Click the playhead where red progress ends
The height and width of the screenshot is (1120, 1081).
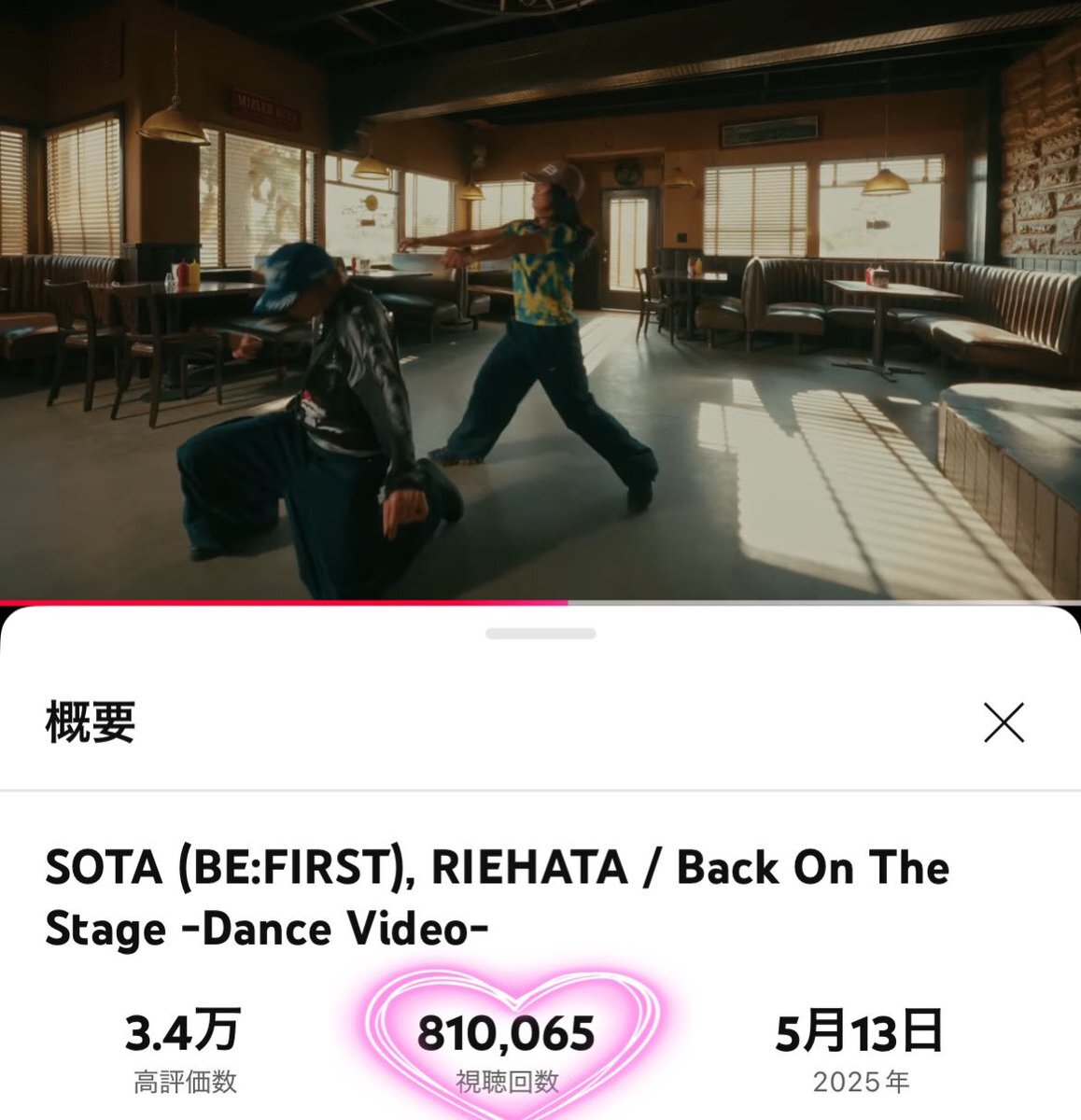pyautogui.click(x=567, y=603)
